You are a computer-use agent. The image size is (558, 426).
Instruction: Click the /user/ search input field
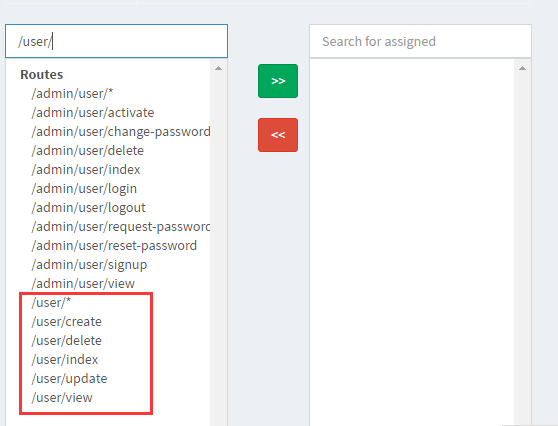[116, 41]
